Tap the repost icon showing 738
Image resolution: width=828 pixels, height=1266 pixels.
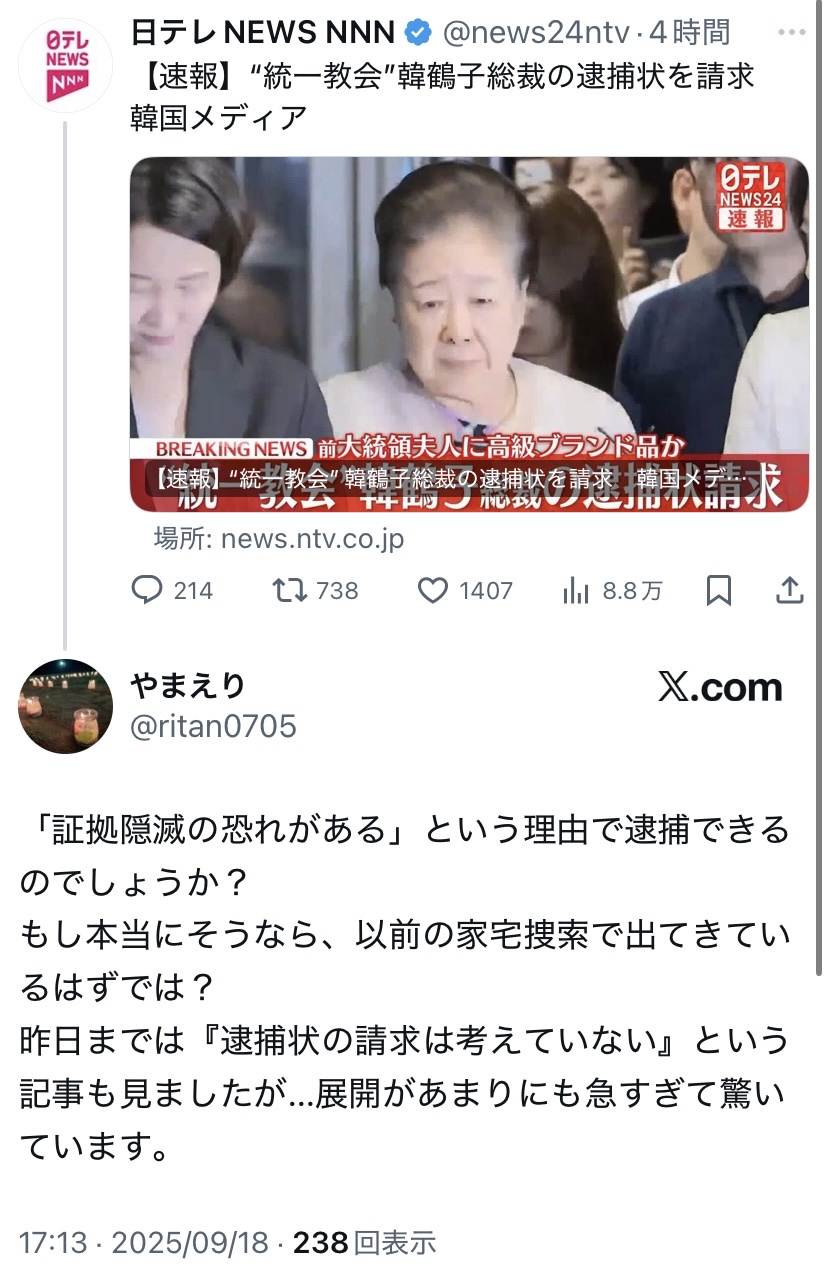coord(291,590)
